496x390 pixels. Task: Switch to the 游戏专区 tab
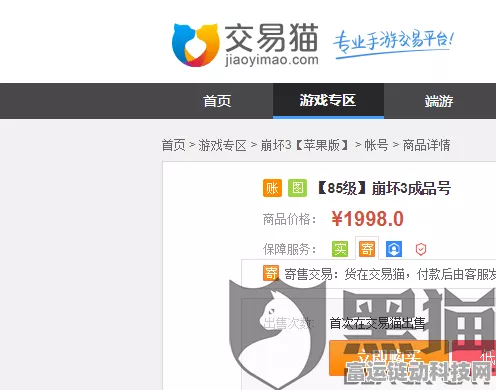point(328,101)
